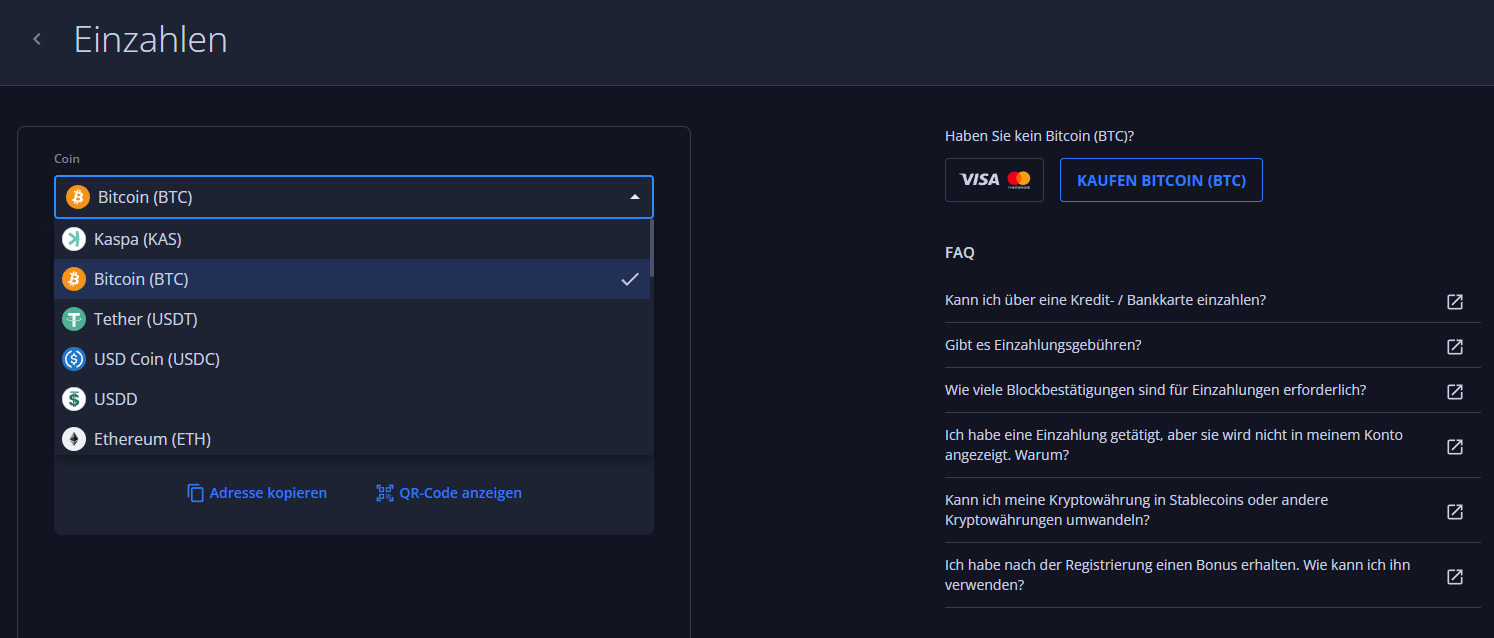Click the checkmark on the selected Bitcoin option
1494x638 pixels.
pyautogui.click(x=629, y=279)
